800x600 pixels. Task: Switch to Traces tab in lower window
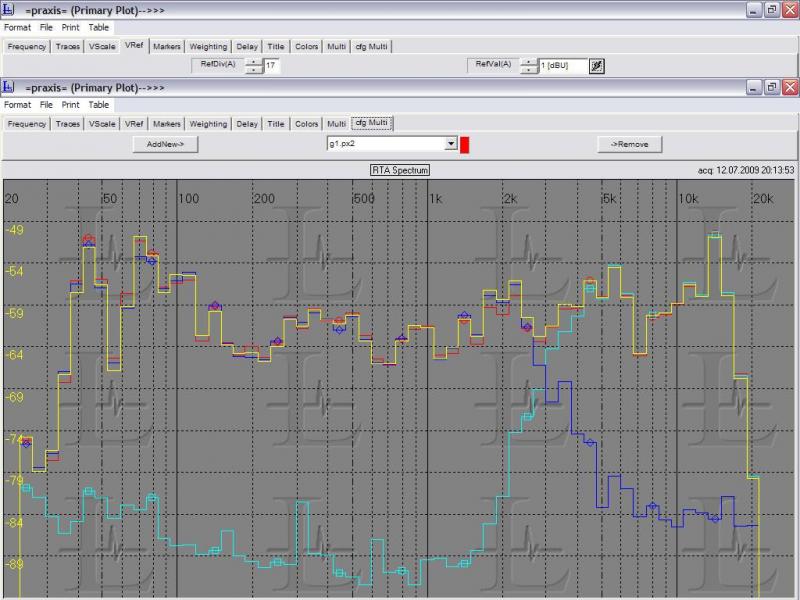(x=68, y=124)
